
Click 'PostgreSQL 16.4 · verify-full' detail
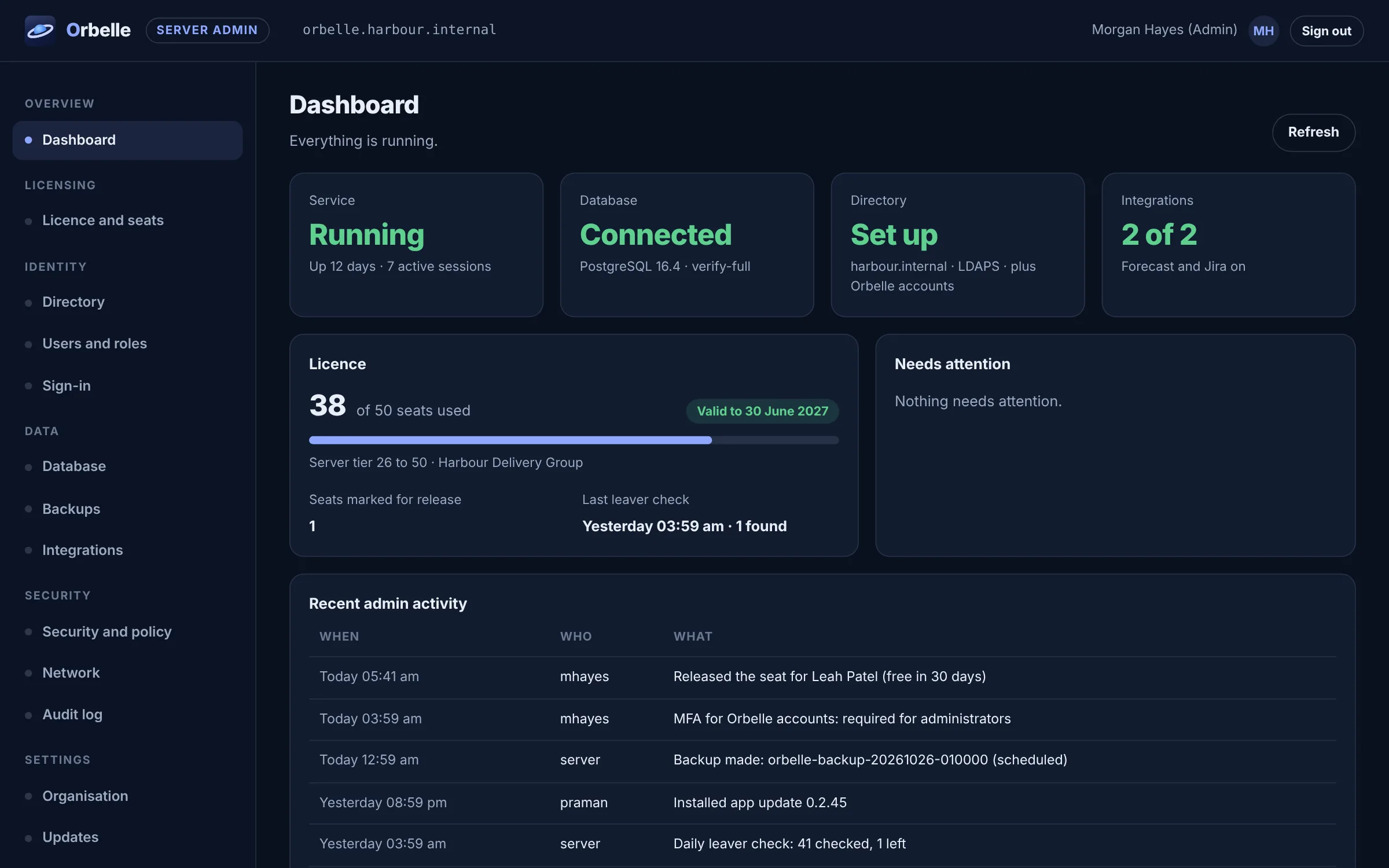[x=665, y=266]
